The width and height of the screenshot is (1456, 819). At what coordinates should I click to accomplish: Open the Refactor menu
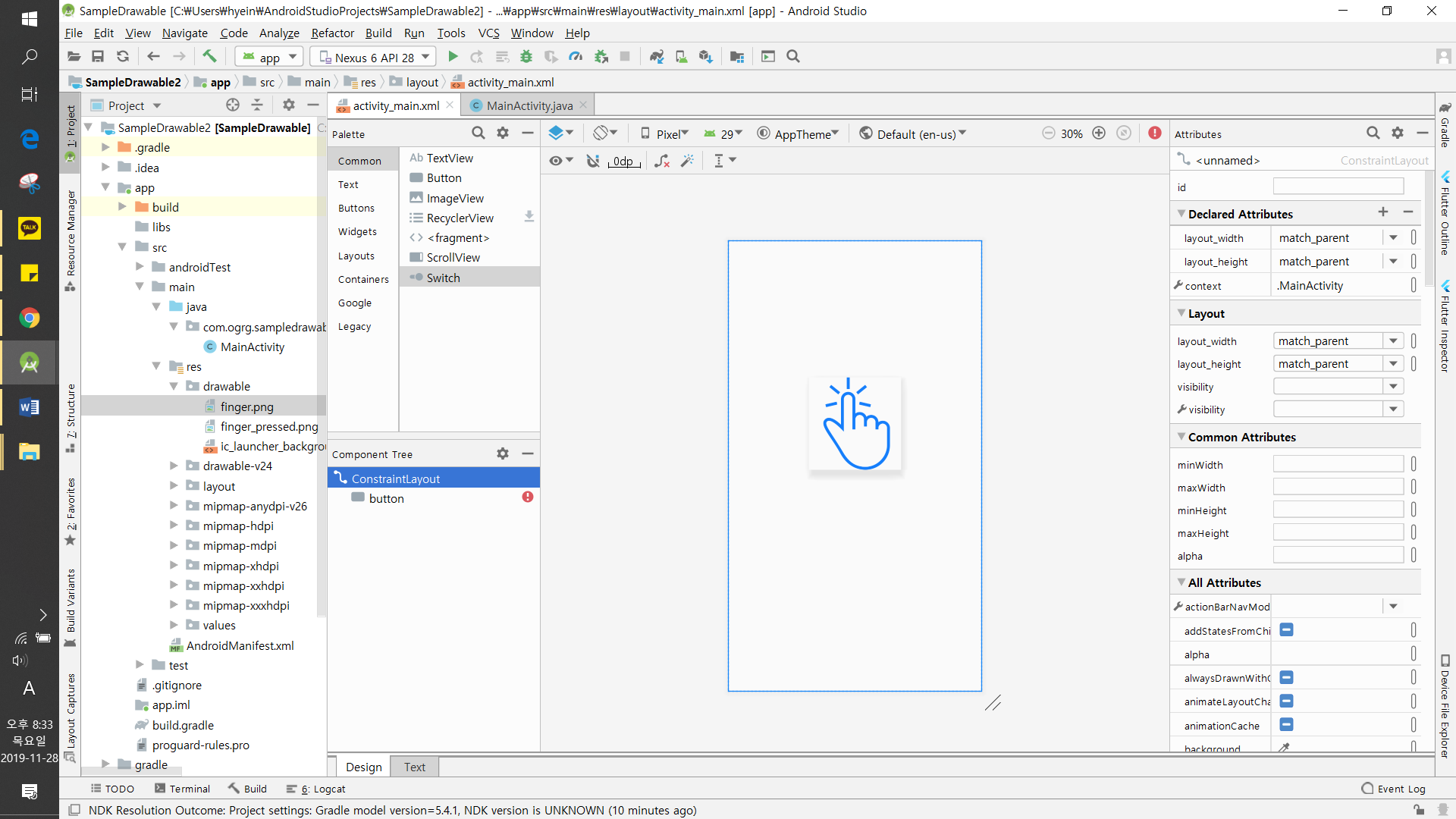click(332, 33)
